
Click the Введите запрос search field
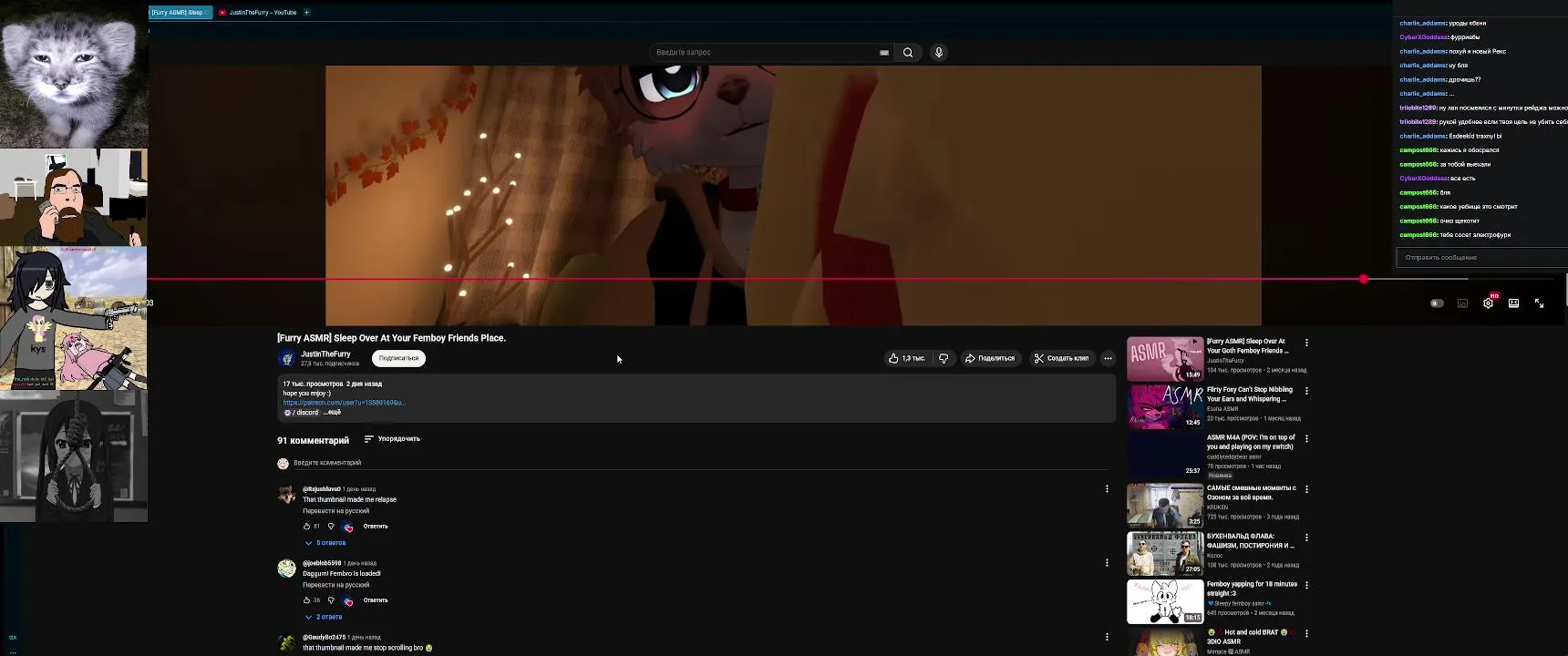pyautogui.click(x=764, y=52)
